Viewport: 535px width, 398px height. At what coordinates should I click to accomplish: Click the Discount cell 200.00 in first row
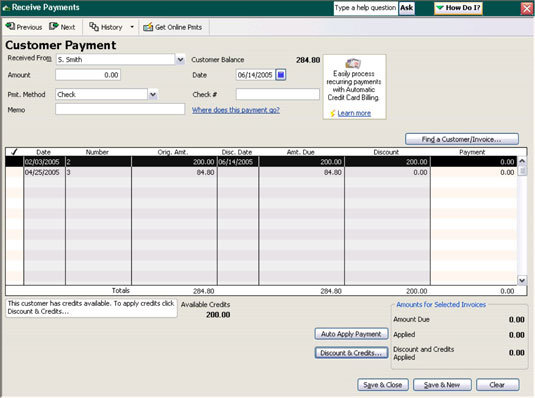tap(387, 162)
